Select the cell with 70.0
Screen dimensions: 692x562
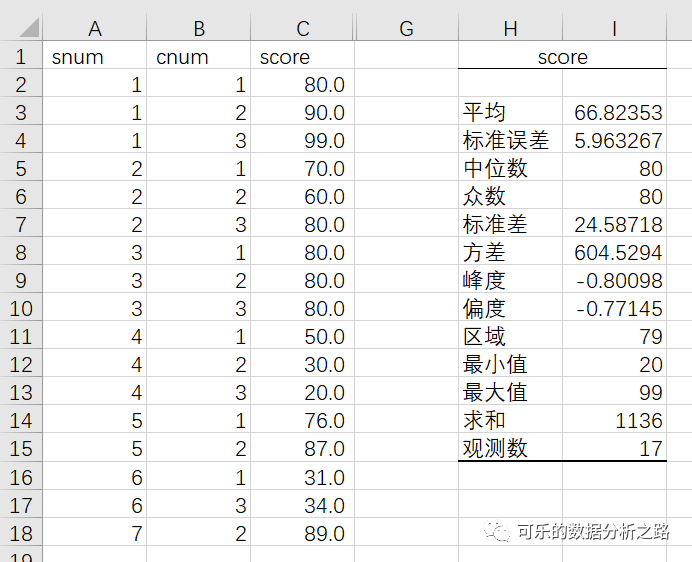coord(302,168)
